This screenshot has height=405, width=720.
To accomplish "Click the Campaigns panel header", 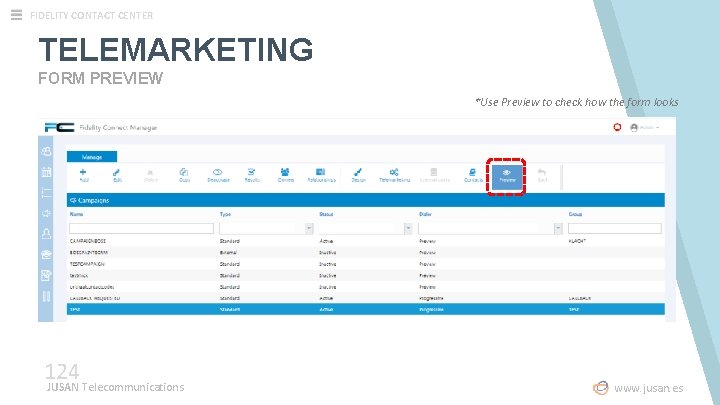I will coord(366,200).
